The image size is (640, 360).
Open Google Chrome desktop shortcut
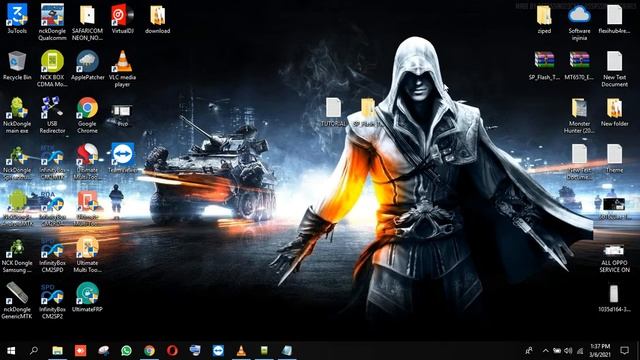click(x=87, y=115)
